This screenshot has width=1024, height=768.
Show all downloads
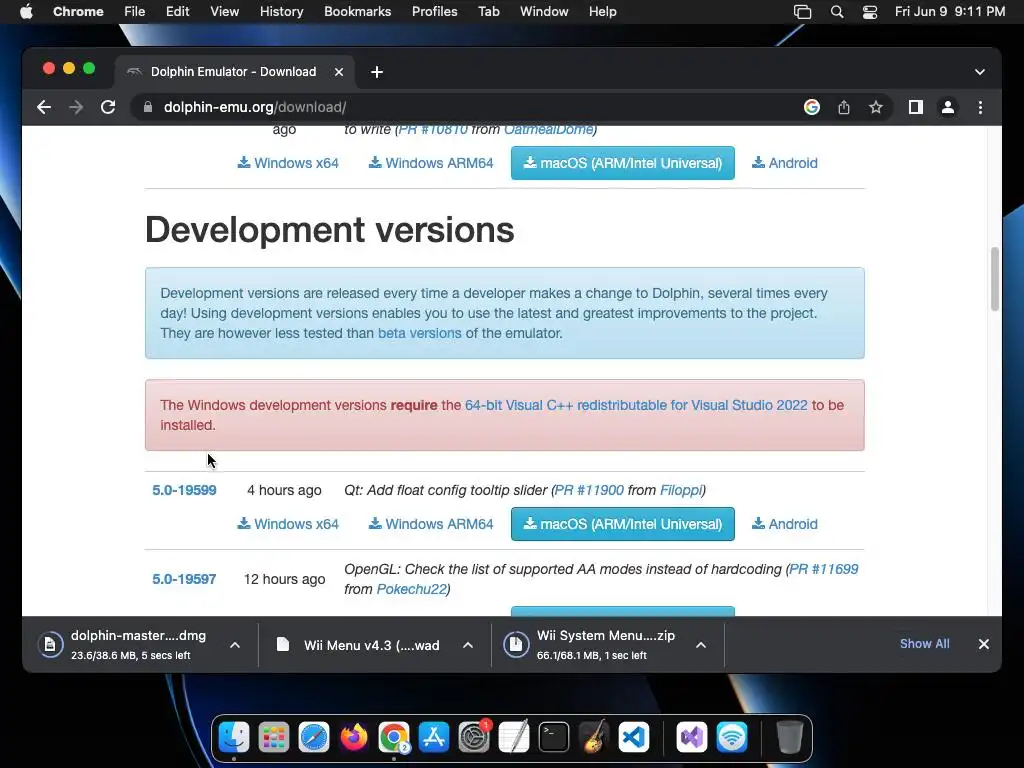point(924,644)
